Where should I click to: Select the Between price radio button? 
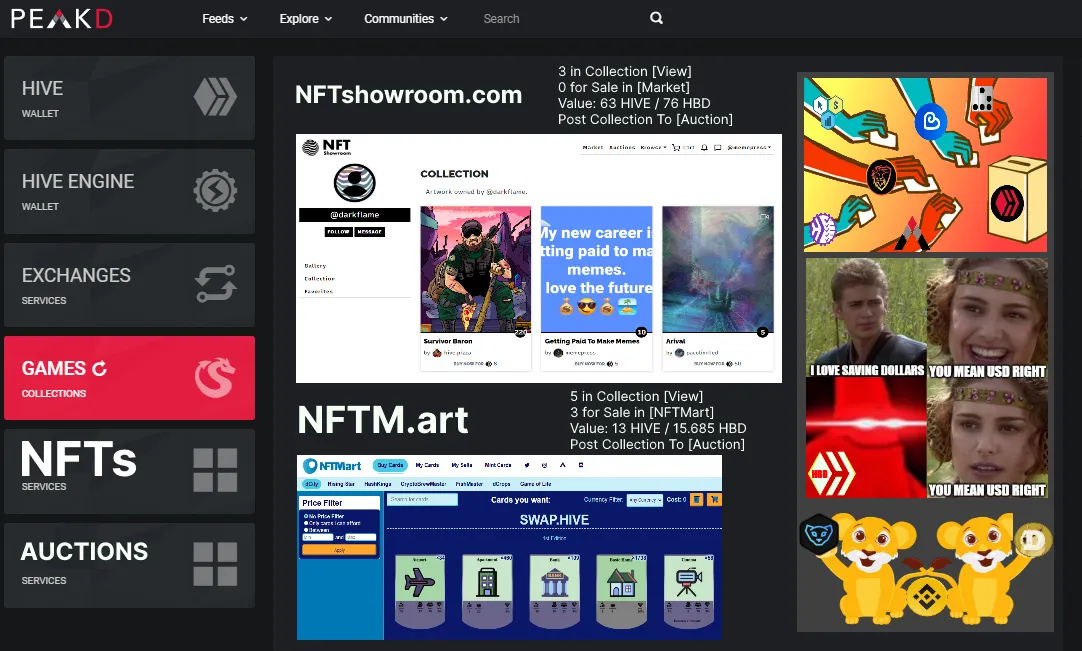pyautogui.click(x=306, y=530)
